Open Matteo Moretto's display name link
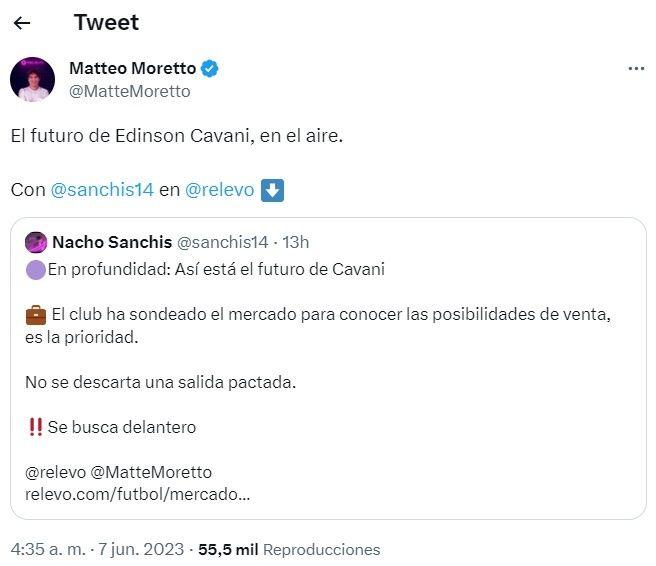 click(x=133, y=68)
